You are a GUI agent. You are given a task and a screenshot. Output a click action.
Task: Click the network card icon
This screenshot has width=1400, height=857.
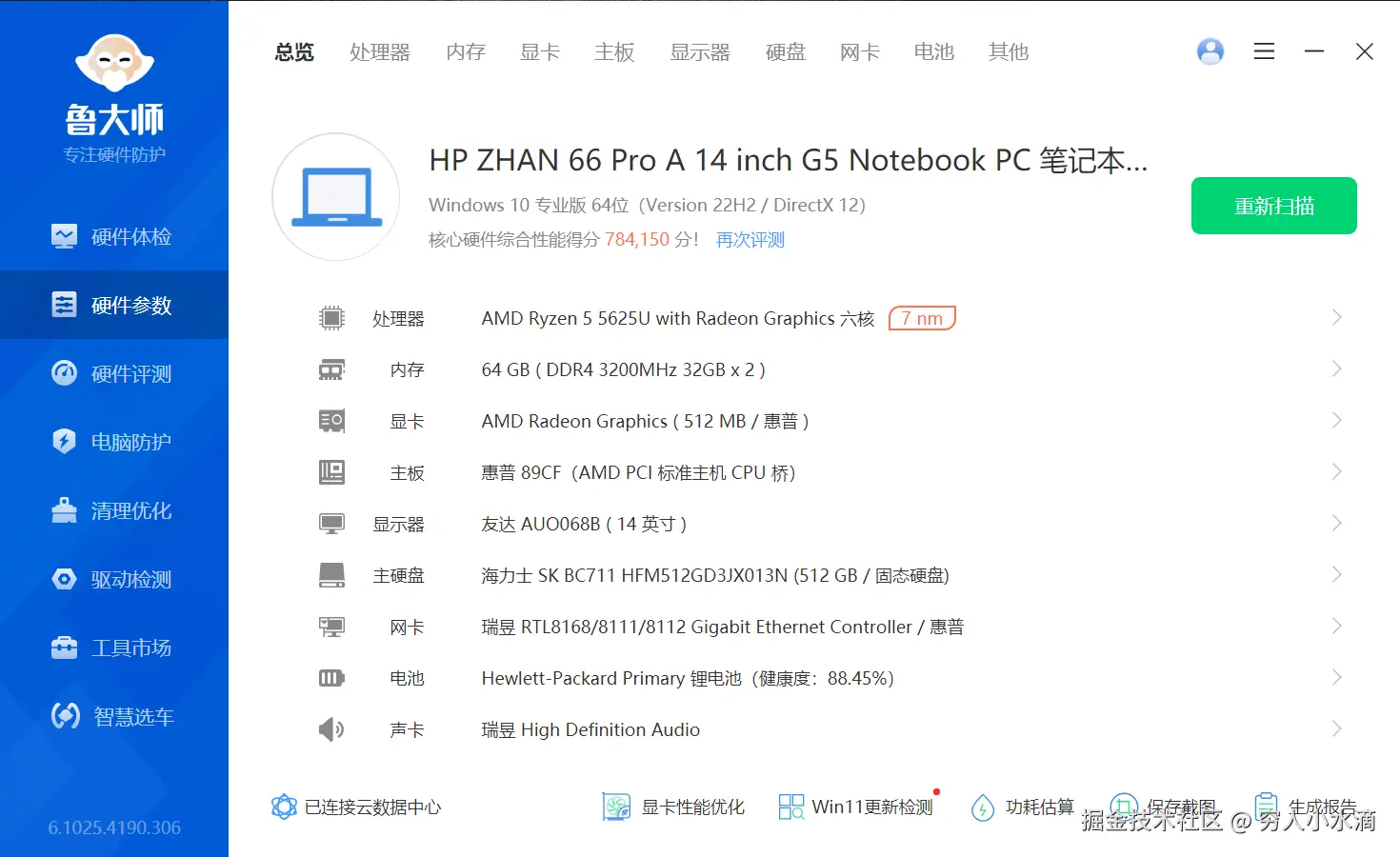coord(331,627)
